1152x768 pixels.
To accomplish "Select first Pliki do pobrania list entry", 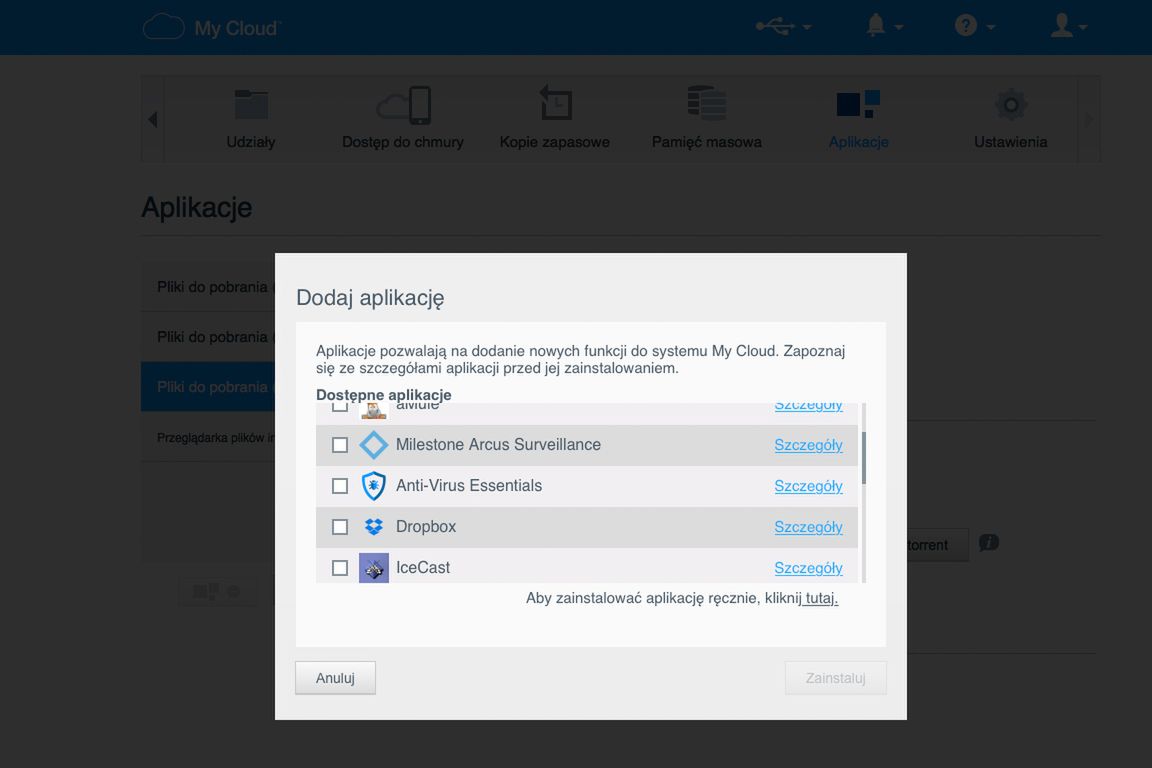I will [x=208, y=287].
